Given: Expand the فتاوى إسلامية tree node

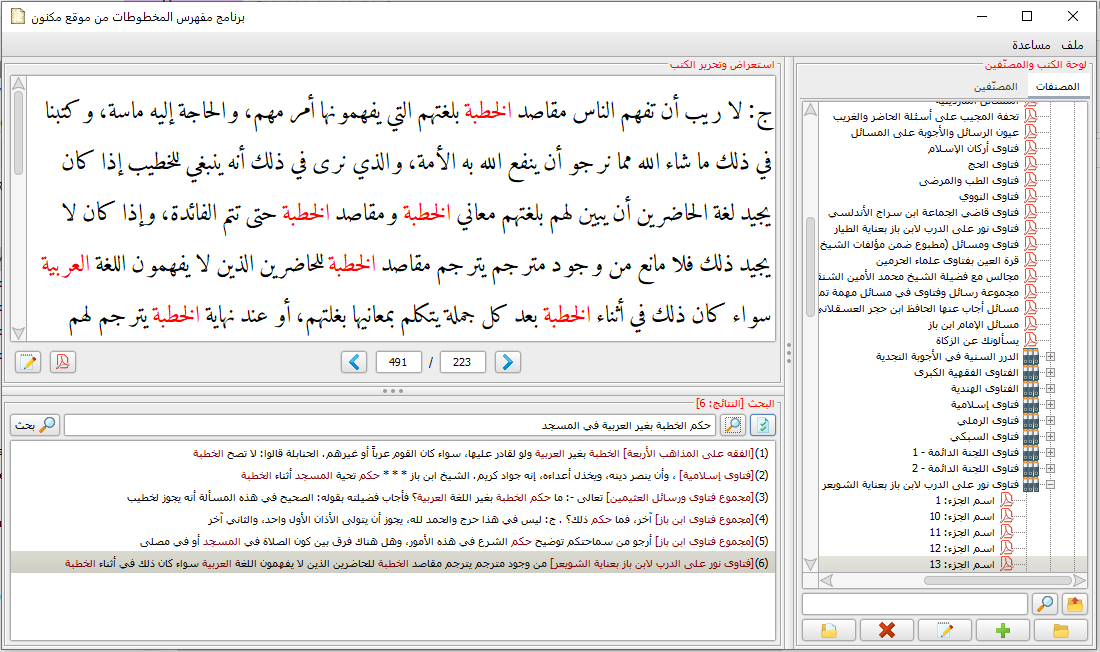Looking at the screenshot, I should click(x=1050, y=404).
